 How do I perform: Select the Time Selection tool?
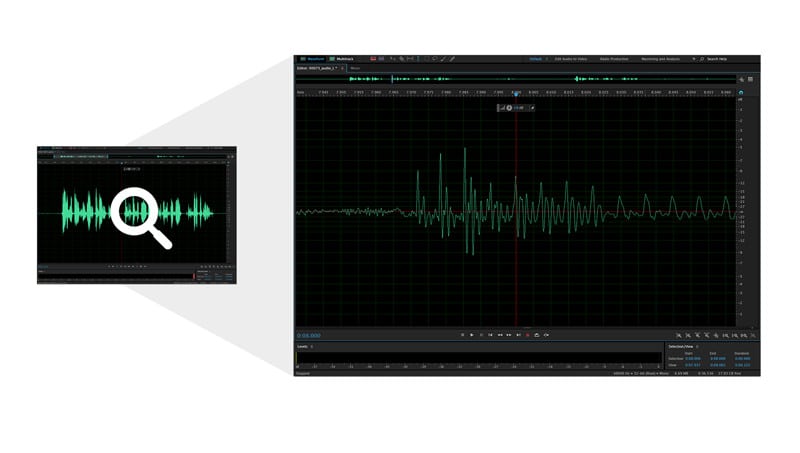(418, 59)
